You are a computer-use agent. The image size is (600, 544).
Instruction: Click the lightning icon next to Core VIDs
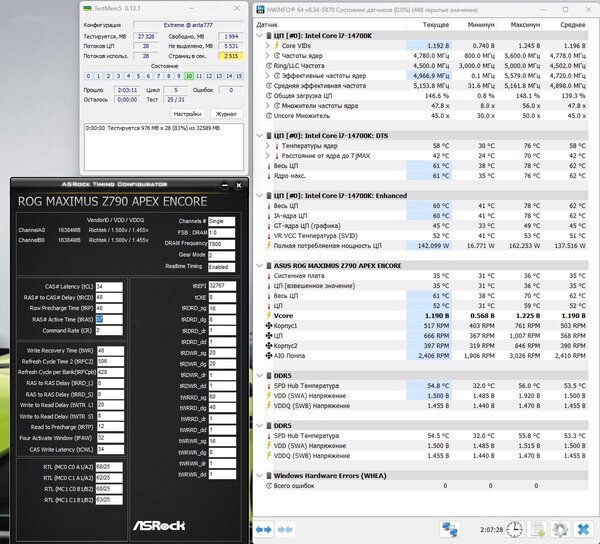(x=277, y=46)
